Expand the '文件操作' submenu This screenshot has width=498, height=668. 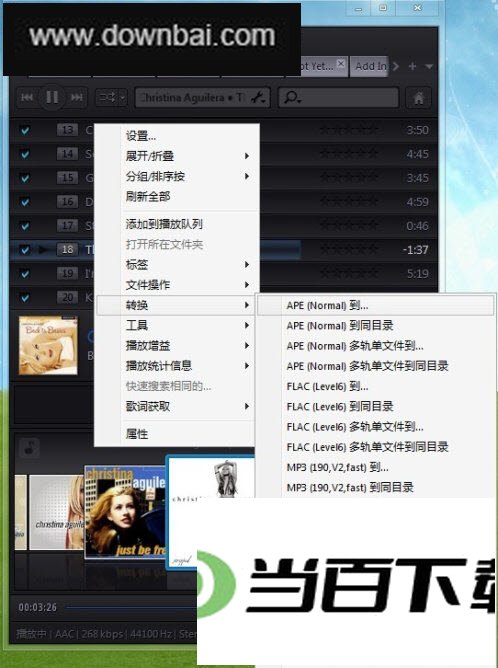[178, 285]
